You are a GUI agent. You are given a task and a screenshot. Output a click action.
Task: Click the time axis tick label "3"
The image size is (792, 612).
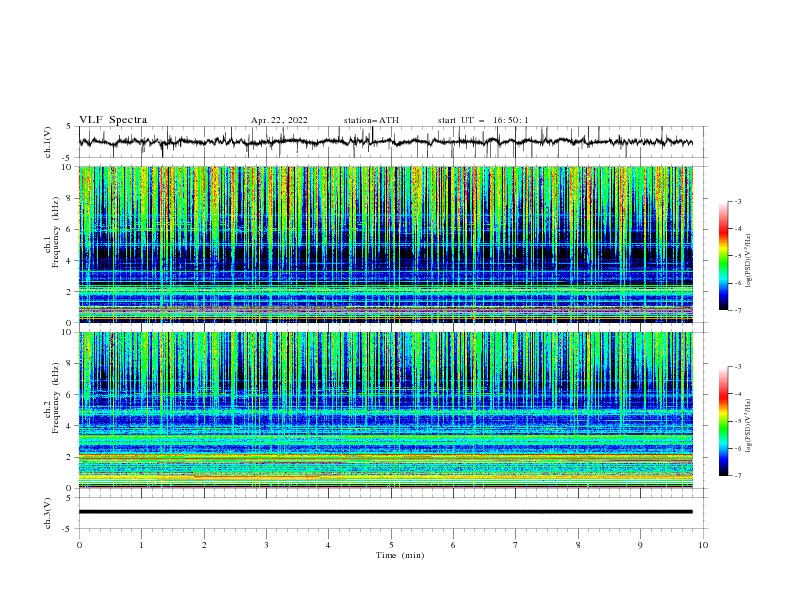[266, 545]
